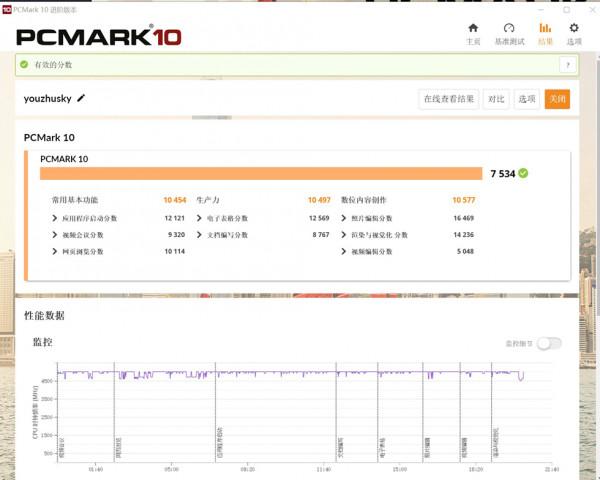
Task: Click the help question mark button
Action: click(x=568, y=65)
